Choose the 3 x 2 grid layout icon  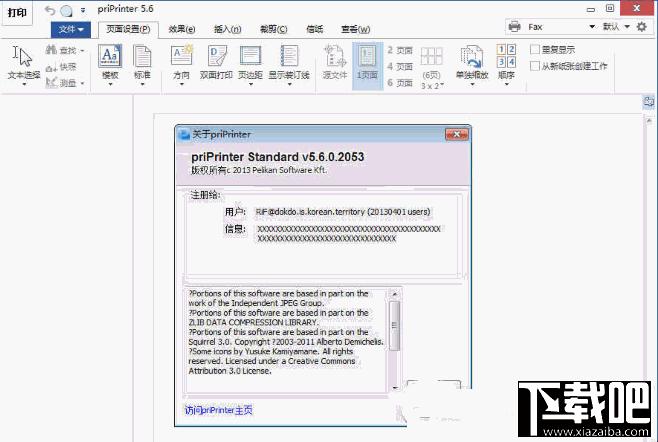click(x=432, y=57)
